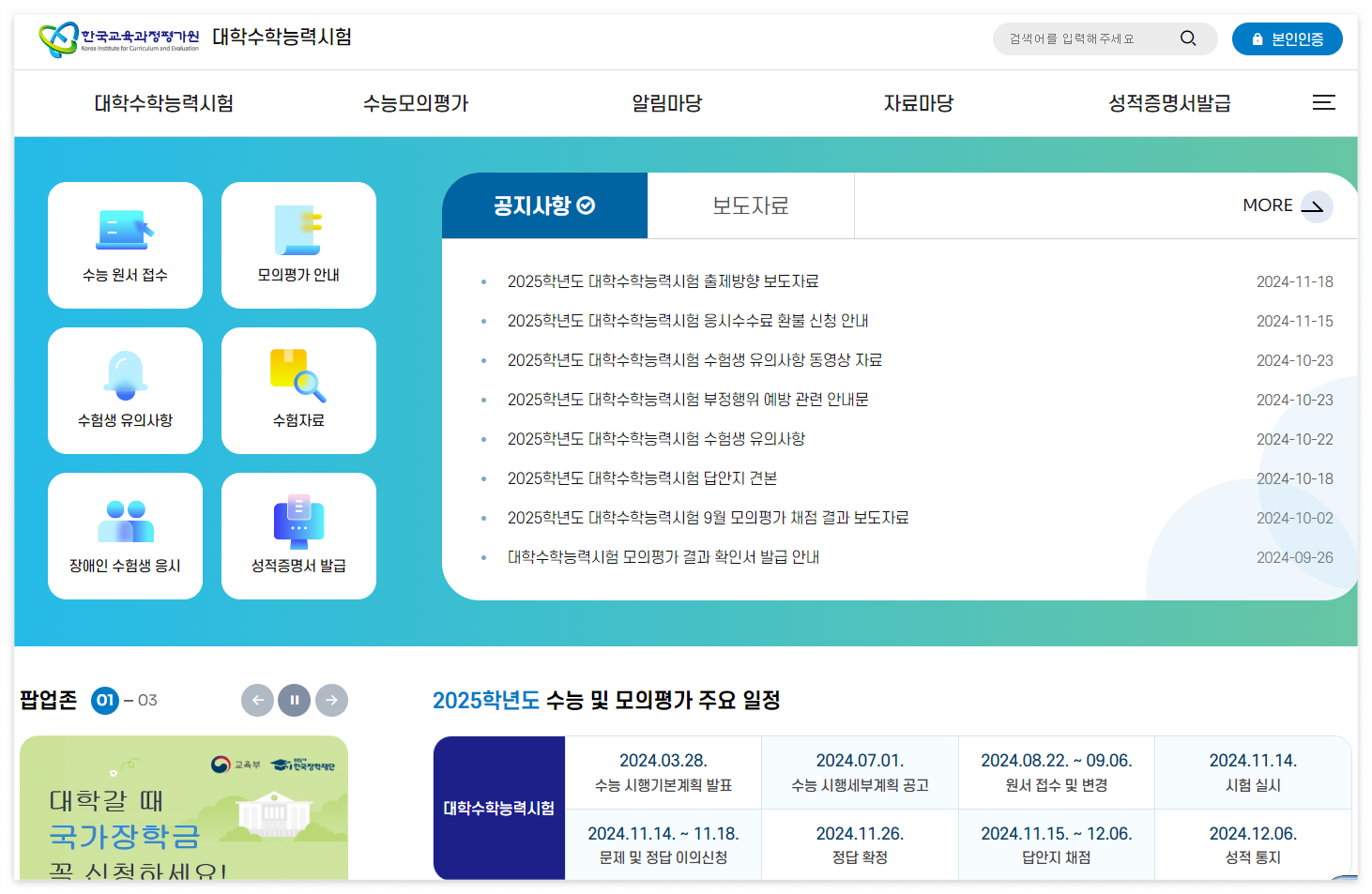Open the 모의평가 안내 card icon

(x=298, y=230)
